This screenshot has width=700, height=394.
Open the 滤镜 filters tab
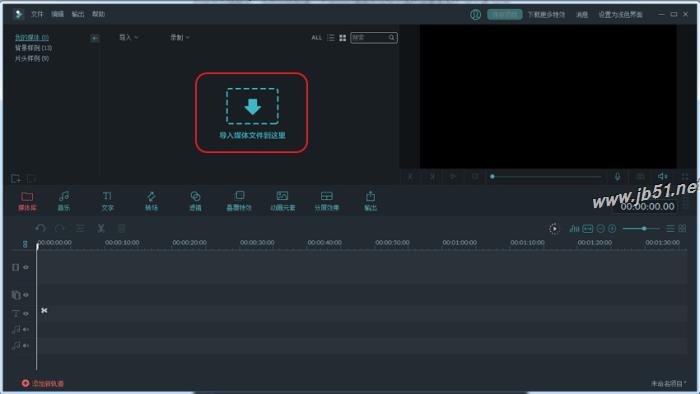tap(195, 201)
